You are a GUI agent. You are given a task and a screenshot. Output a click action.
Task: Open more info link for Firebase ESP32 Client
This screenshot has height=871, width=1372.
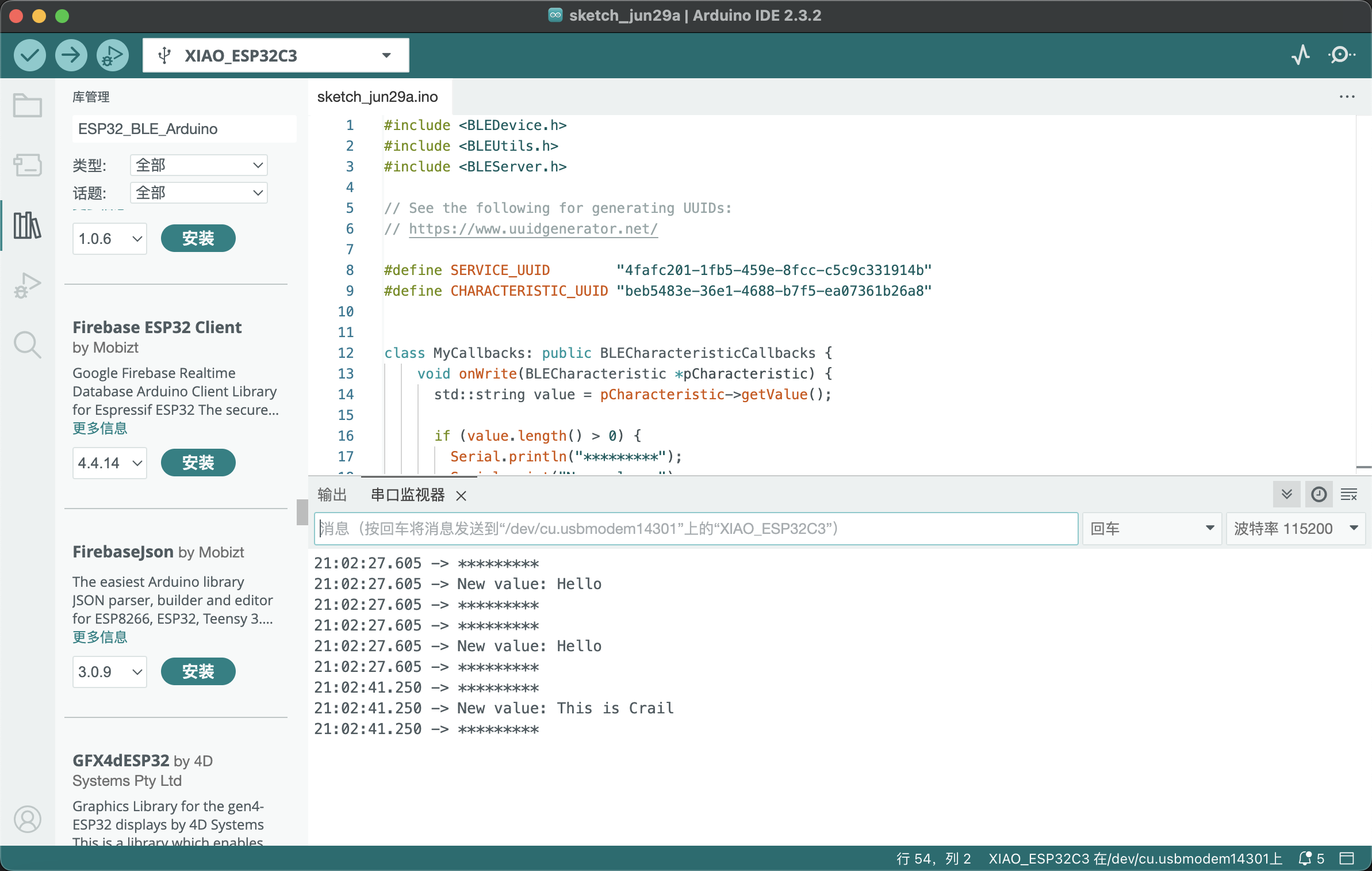coord(99,428)
